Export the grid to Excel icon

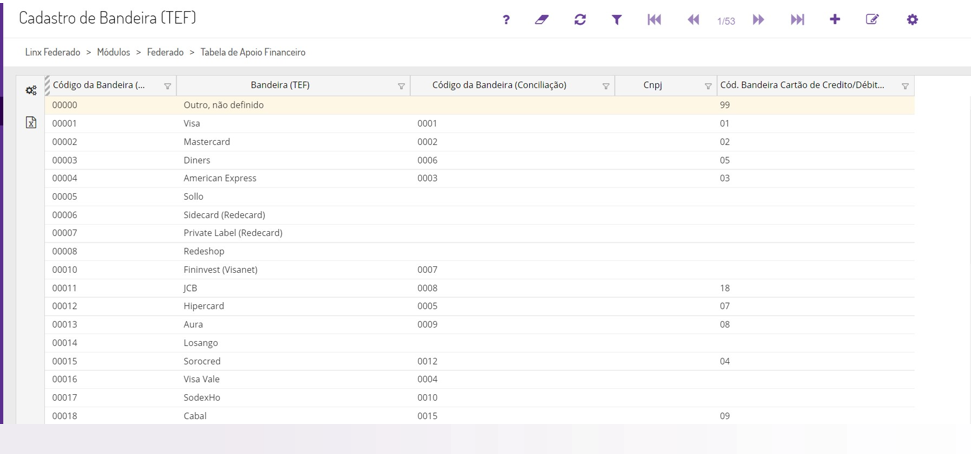[31, 122]
